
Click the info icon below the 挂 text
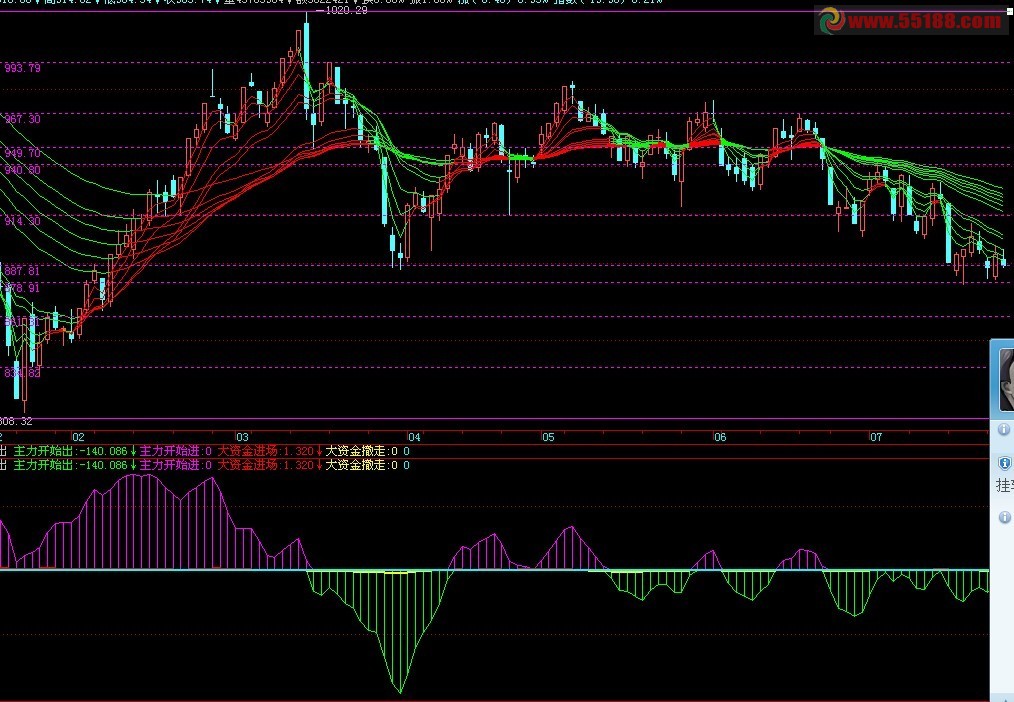(x=1004, y=517)
